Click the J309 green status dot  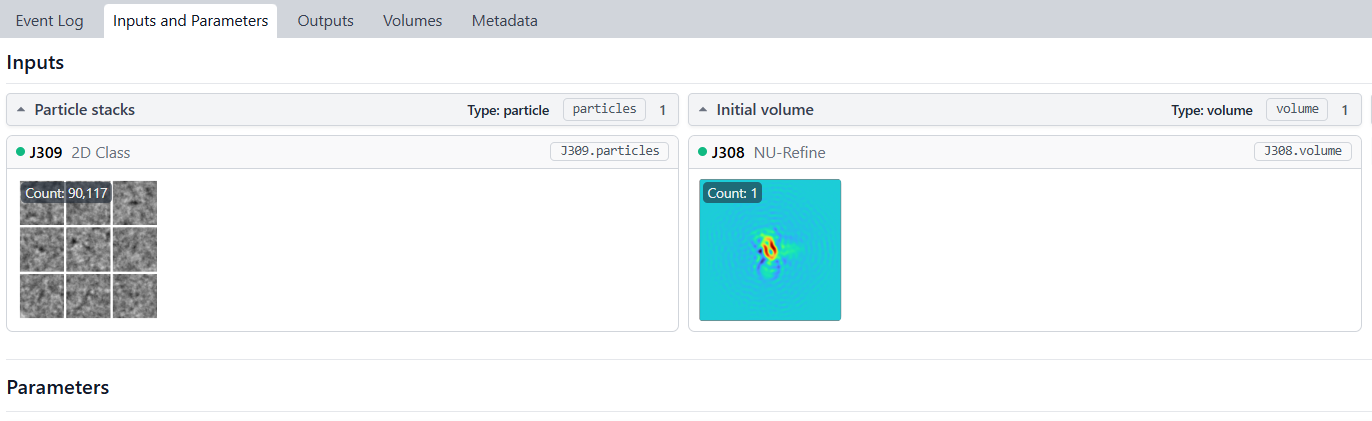[20, 152]
